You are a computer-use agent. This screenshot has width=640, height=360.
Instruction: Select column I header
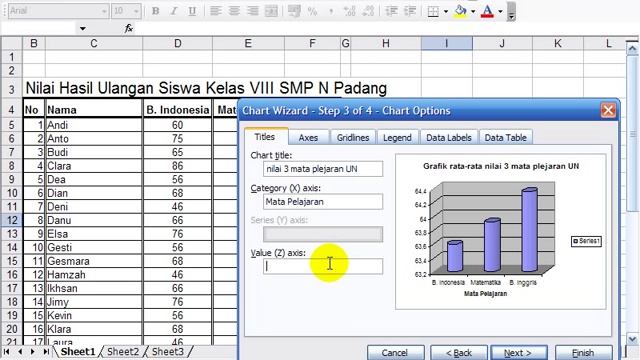447,43
